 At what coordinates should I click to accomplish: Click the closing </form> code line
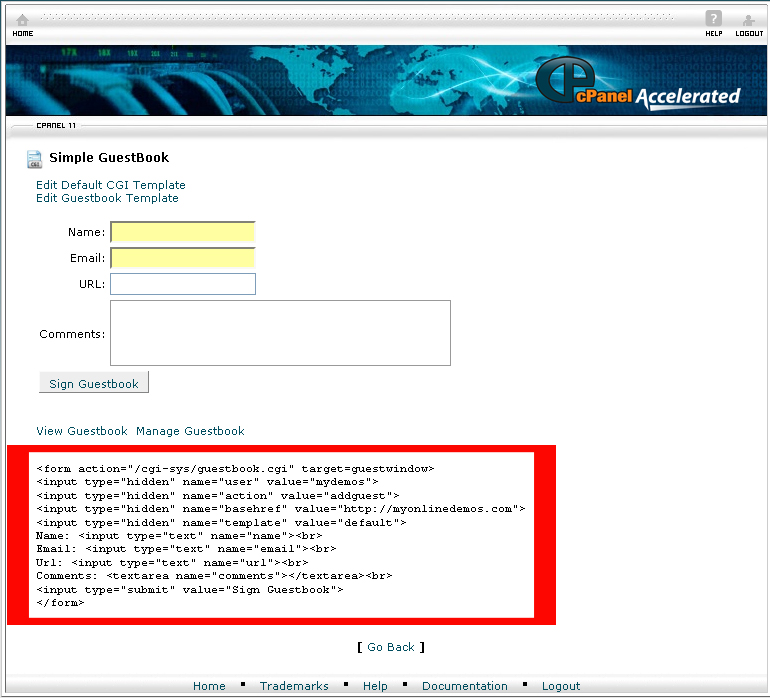tap(60, 603)
